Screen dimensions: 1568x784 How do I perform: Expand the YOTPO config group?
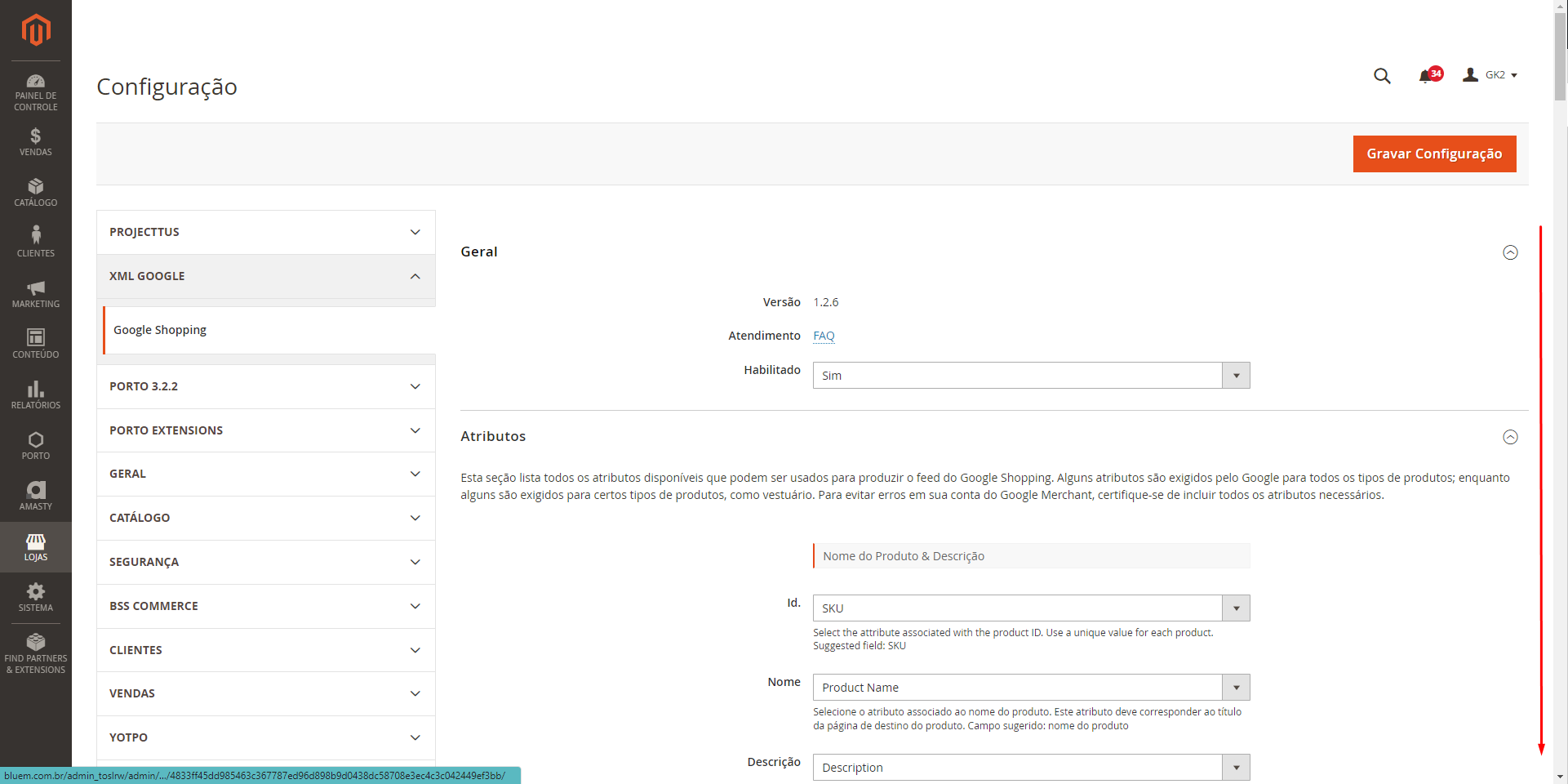pos(266,737)
